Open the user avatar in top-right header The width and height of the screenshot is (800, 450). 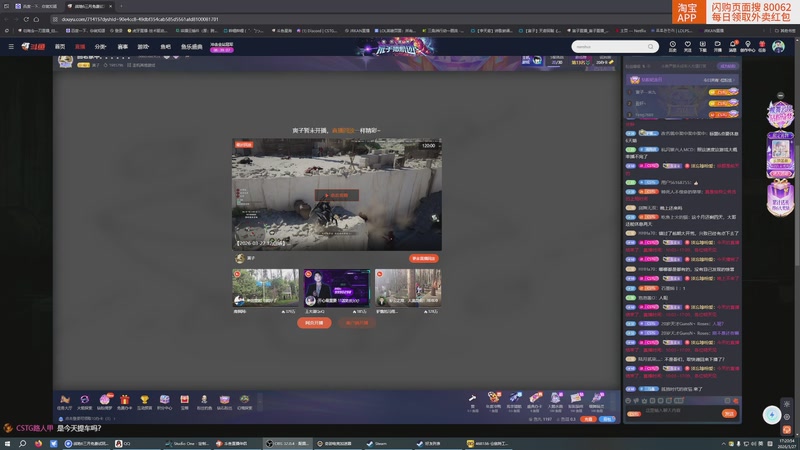(778, 46)
